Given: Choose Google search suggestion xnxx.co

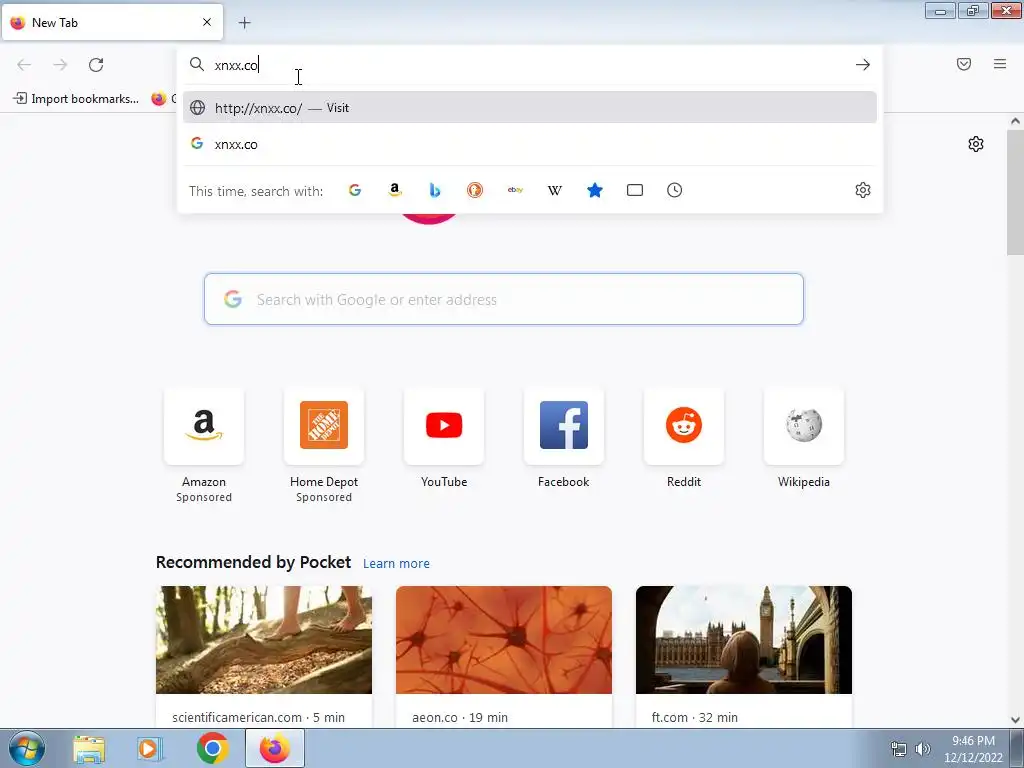Looking at the screenshot, I should pos(530,144).
